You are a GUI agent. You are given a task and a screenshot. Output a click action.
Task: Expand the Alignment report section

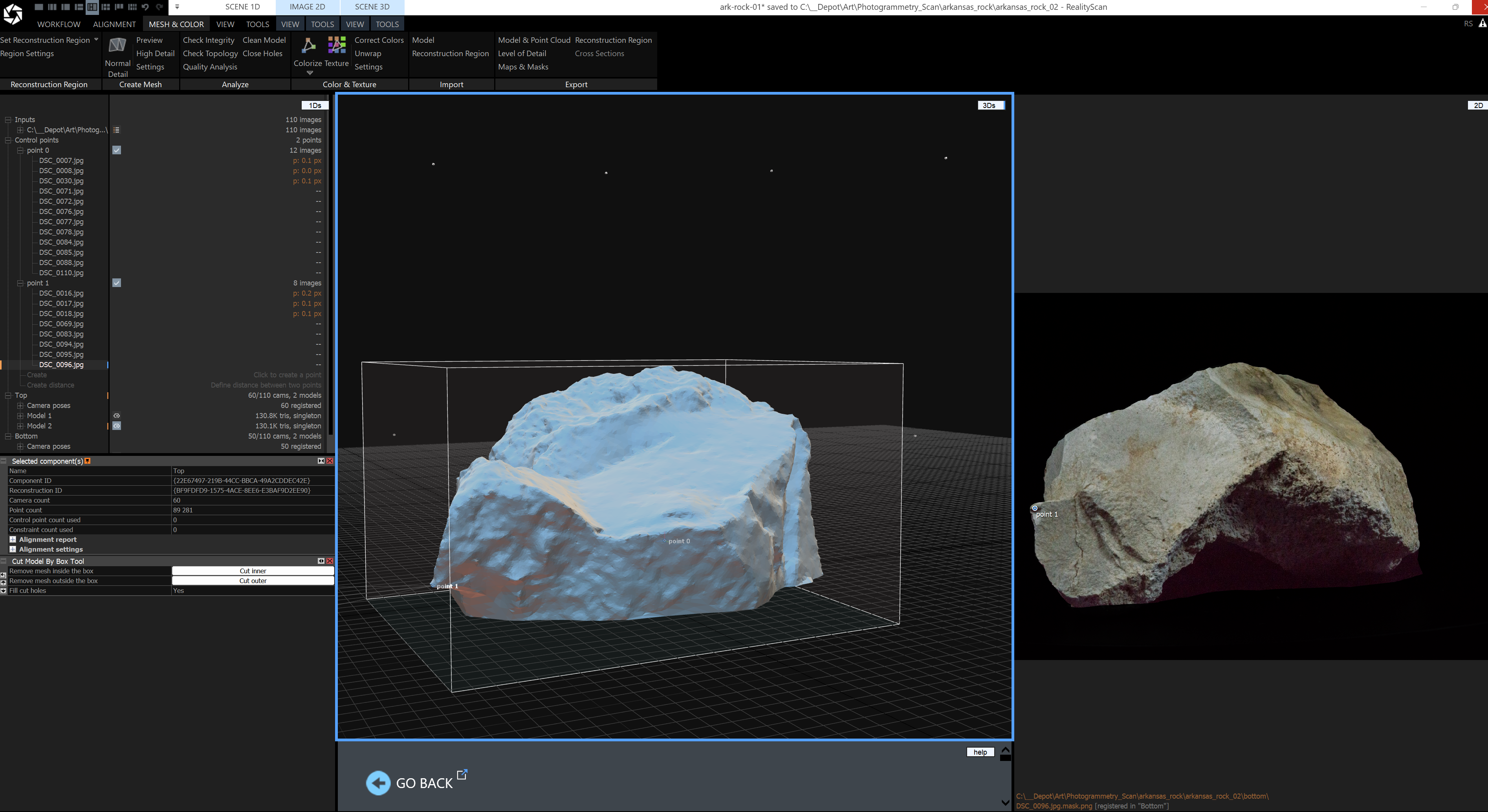tap(13, 540)
